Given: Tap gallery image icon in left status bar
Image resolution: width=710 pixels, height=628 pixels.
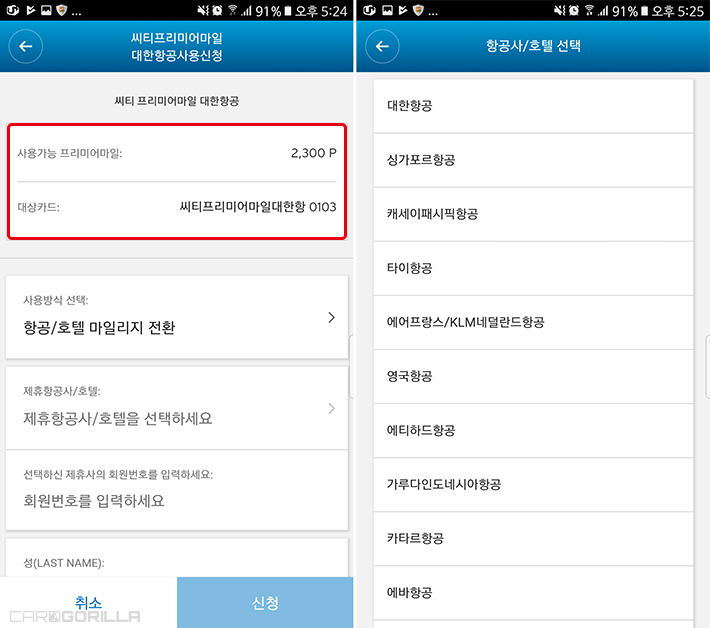Looking at the screenshot, I should click(x=46, y=10).
